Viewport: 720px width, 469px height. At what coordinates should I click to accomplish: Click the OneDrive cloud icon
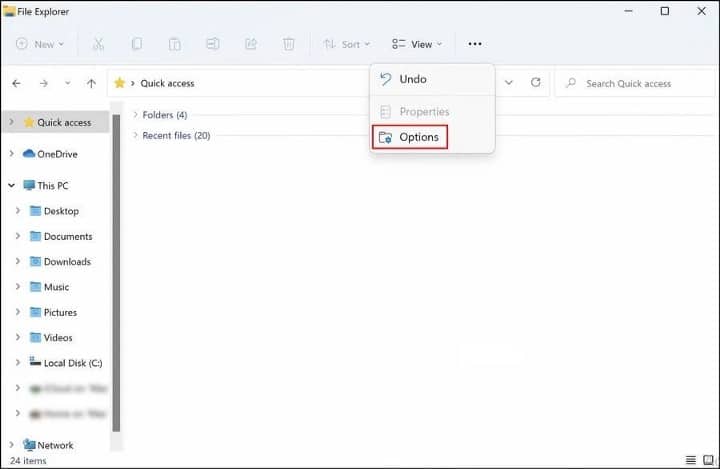(x=29, y=153)
